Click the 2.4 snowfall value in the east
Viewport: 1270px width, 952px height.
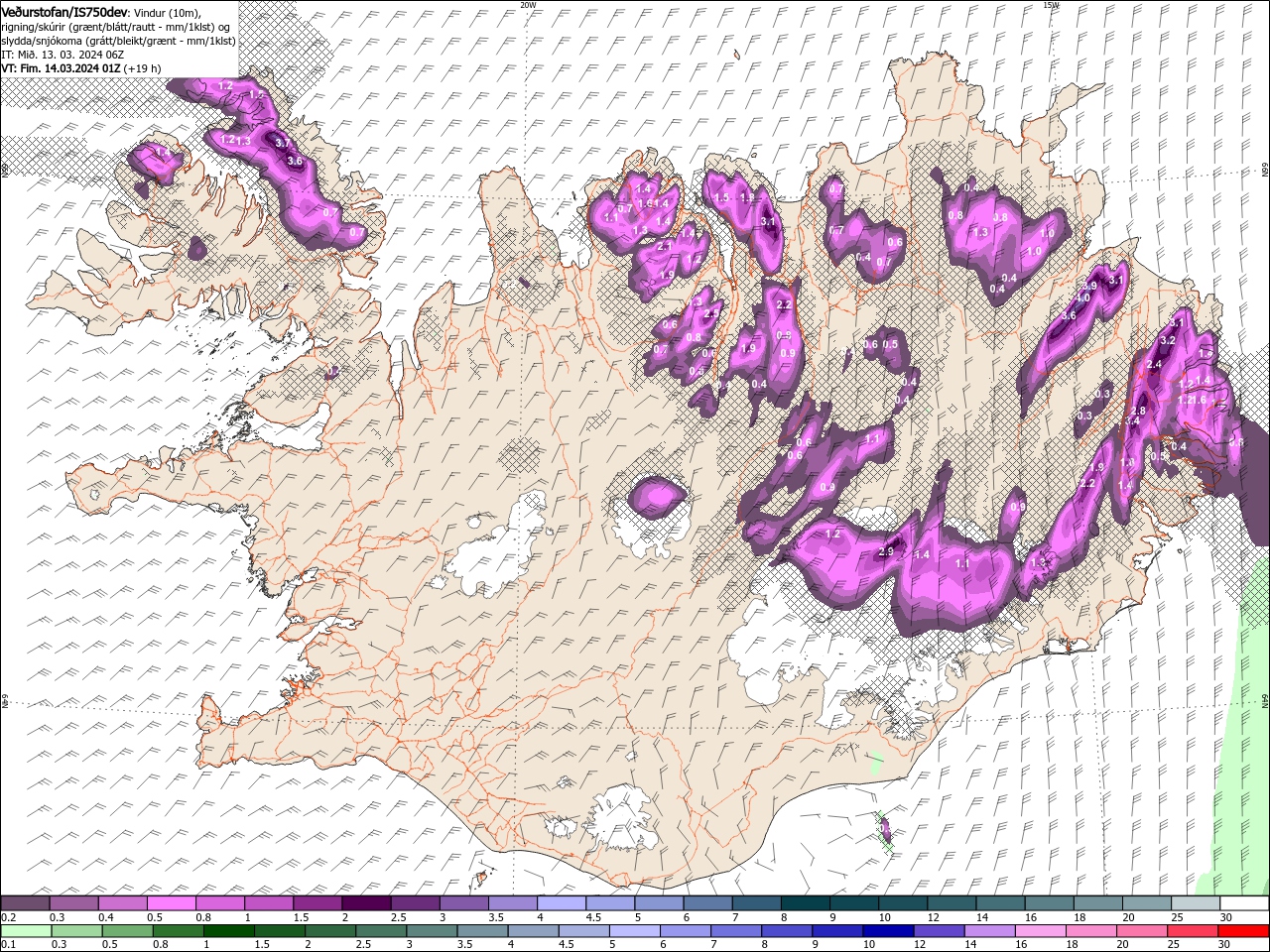pyautogui.click(x=1154, y=365)
